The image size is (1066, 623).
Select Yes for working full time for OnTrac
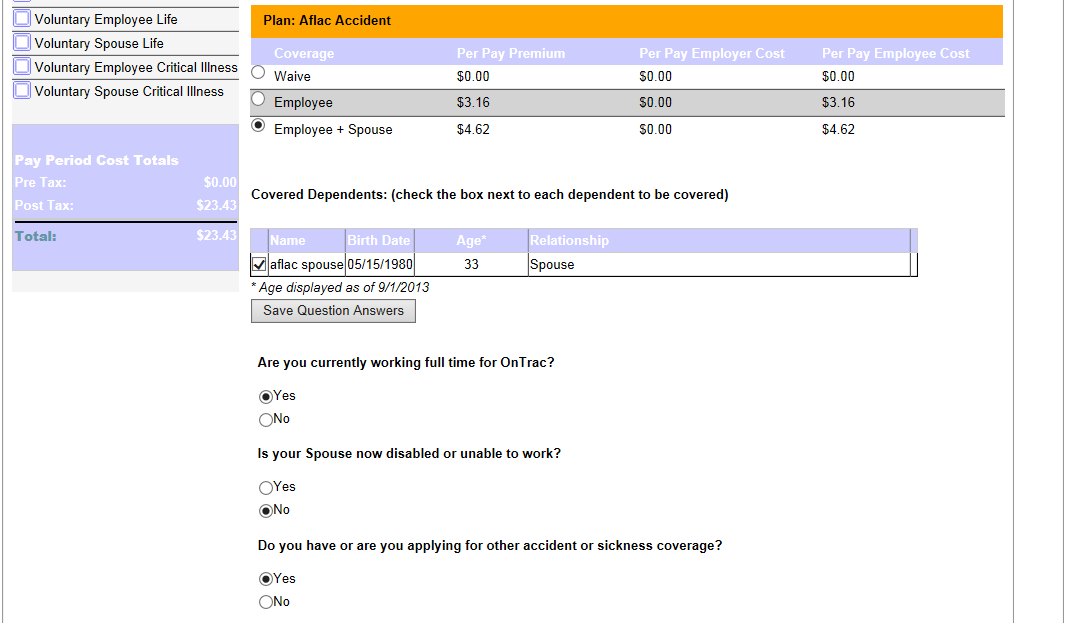266,396
